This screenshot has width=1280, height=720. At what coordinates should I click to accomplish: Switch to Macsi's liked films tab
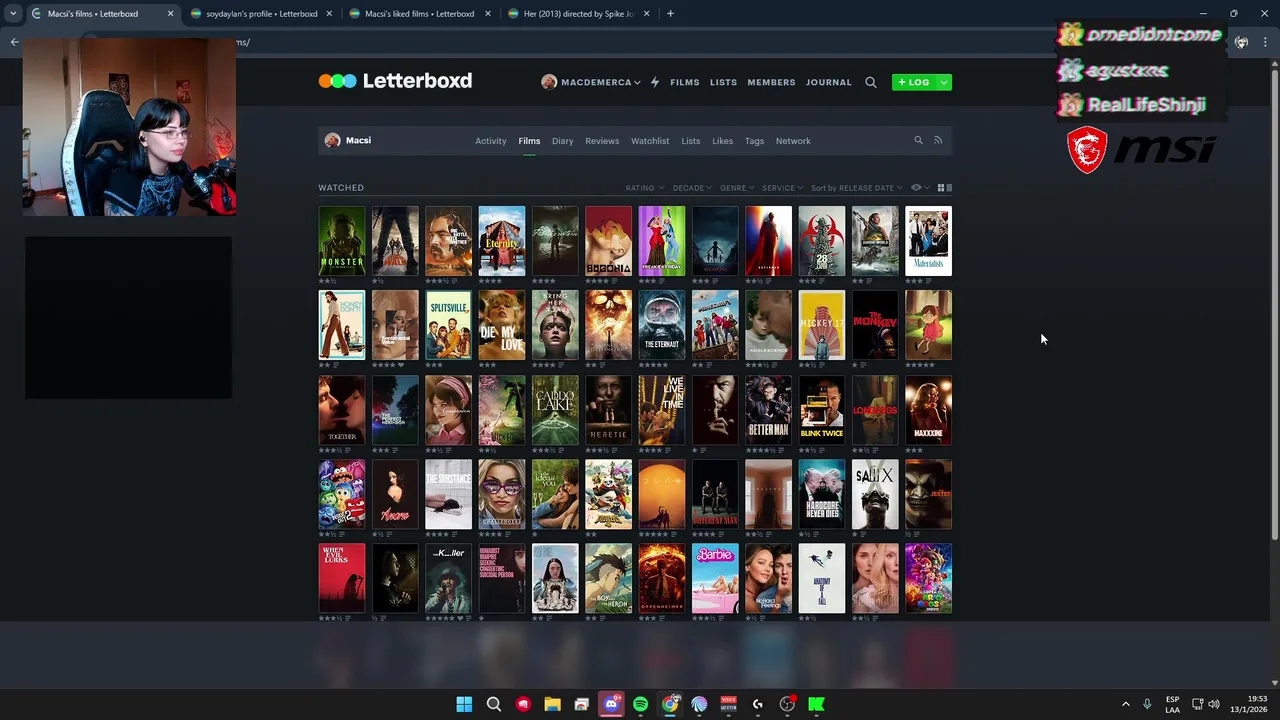tap(420, 14)
